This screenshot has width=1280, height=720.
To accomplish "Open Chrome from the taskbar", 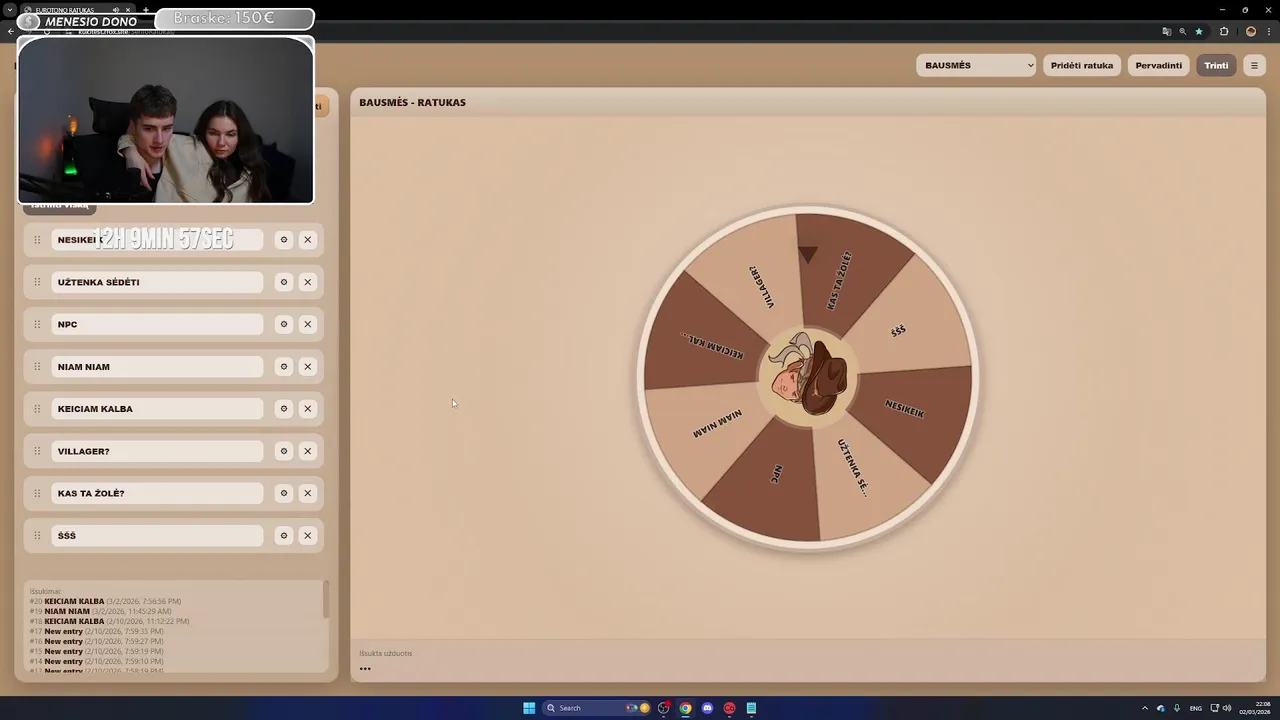I will pos(685,708).
